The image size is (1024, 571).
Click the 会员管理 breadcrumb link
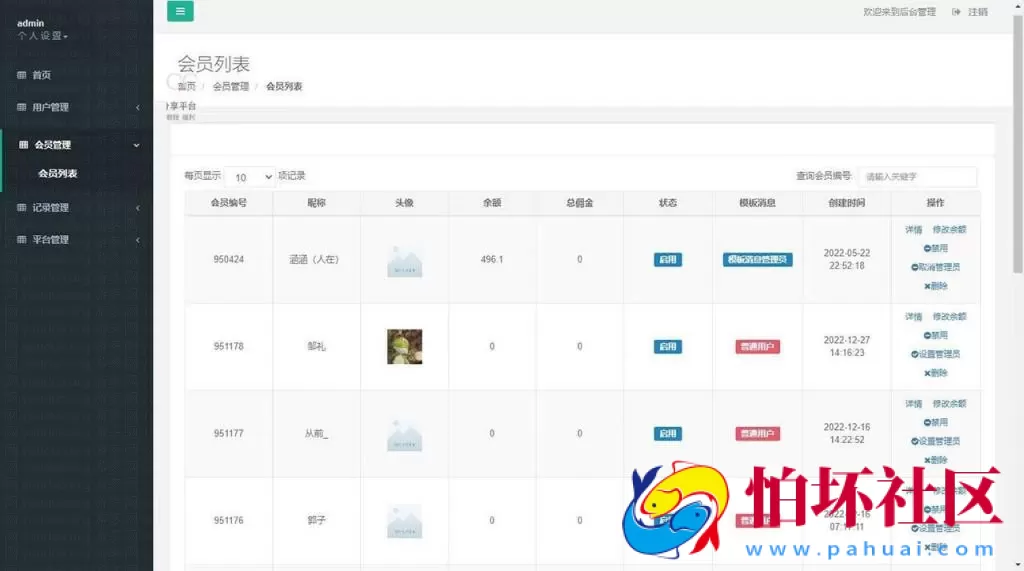click(231, 86)
